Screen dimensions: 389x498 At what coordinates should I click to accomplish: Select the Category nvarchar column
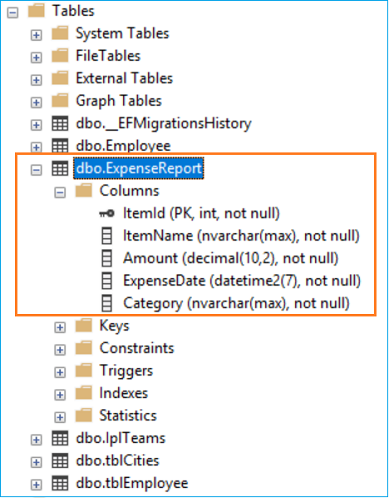[236, 303]
